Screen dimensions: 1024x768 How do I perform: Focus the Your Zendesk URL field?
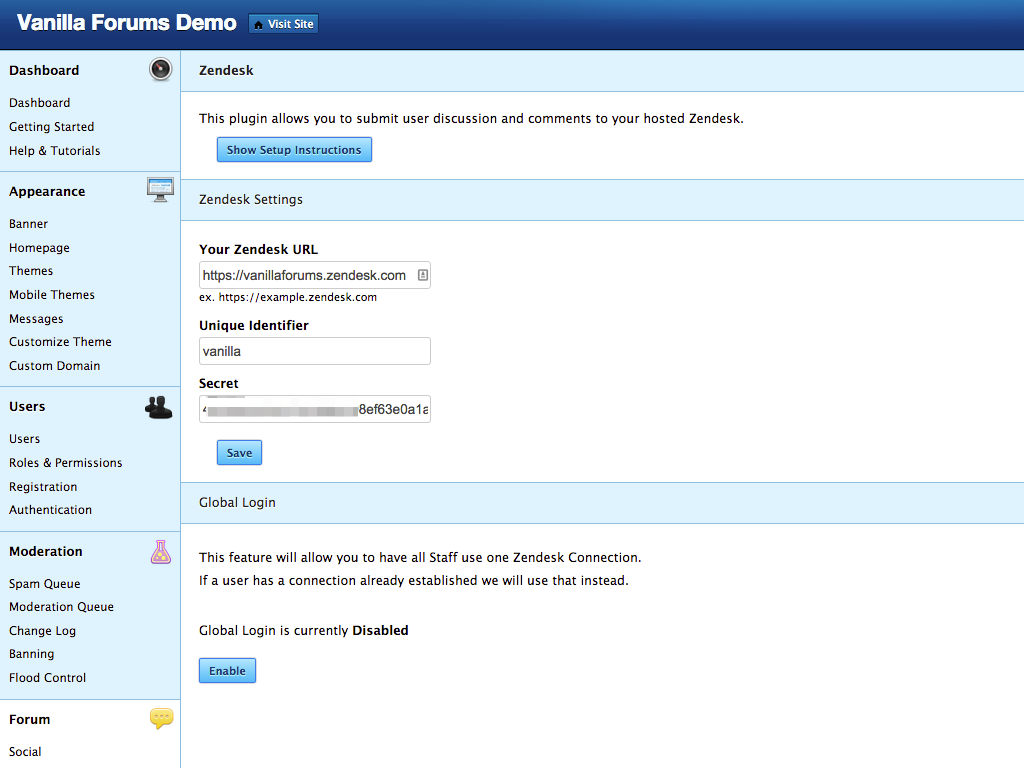[305, 275]
